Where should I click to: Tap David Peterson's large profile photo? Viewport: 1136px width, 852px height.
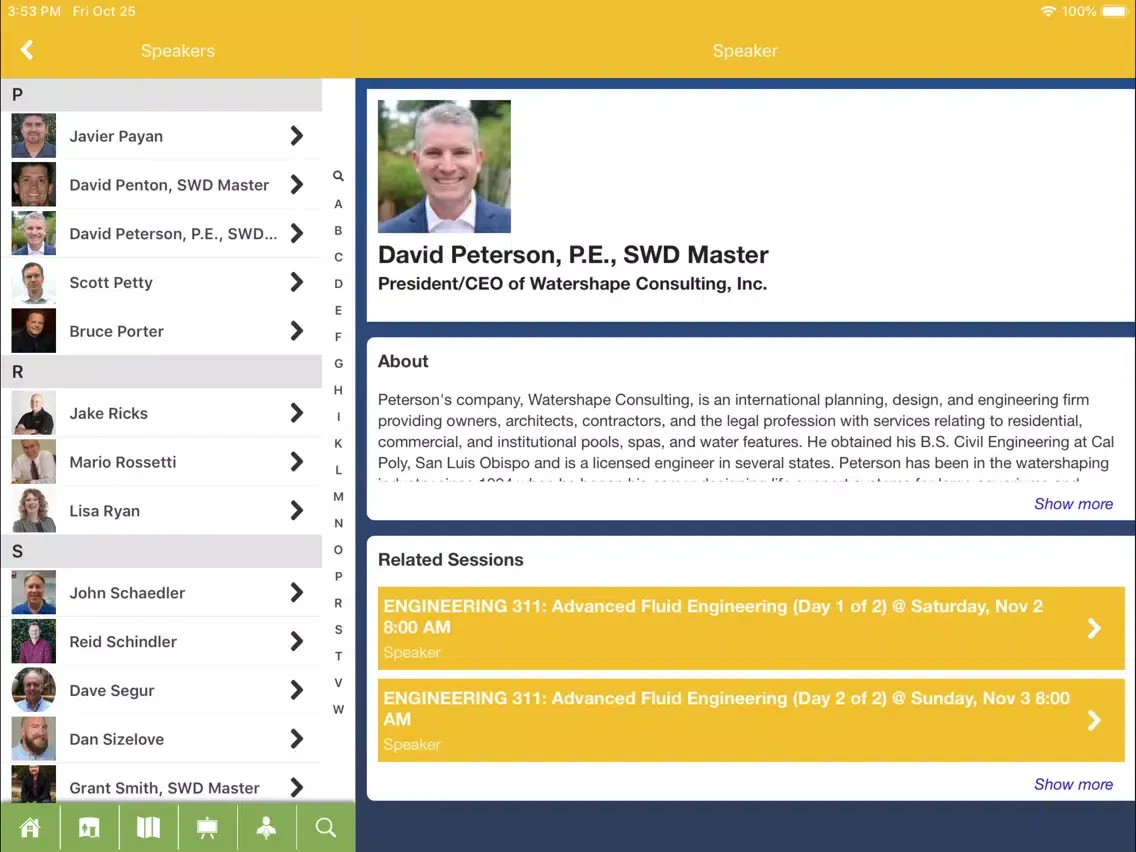click(x=444, y=166)
